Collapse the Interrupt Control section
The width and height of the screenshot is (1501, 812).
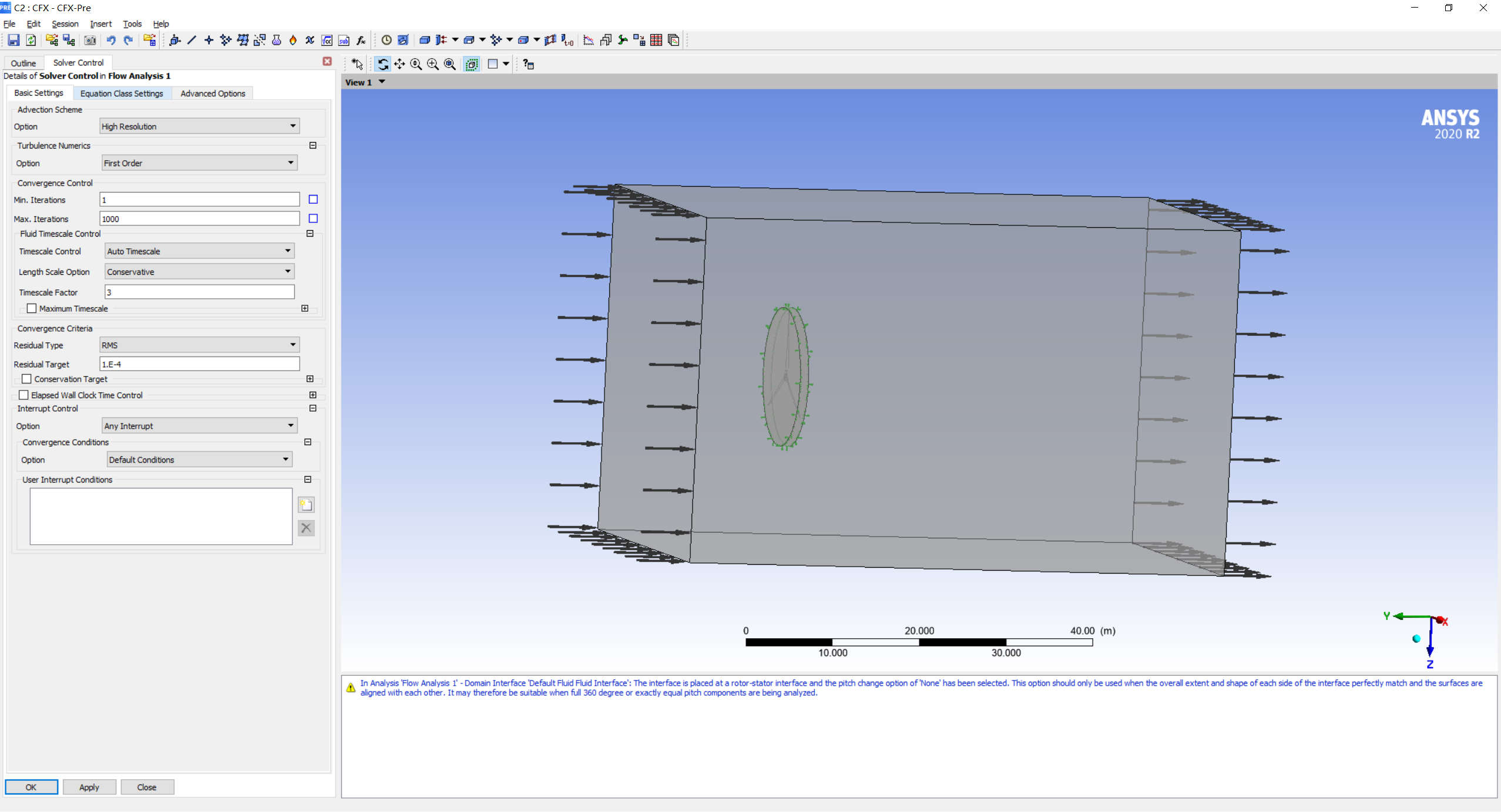[x=313, y=408]
